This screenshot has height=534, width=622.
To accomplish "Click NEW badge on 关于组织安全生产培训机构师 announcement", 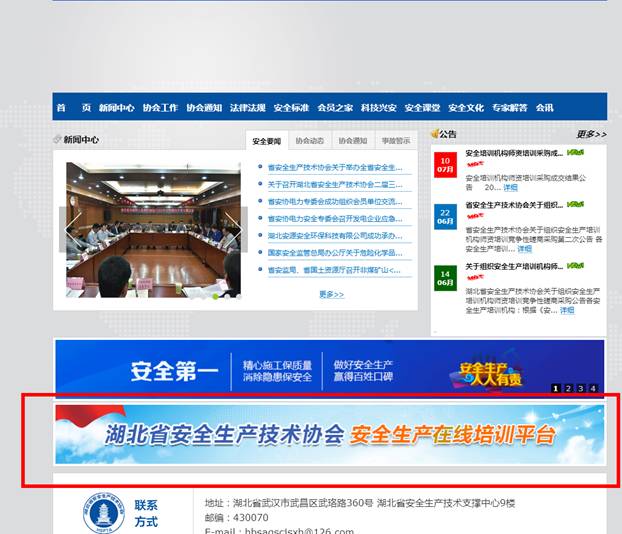I will (575, 265).
